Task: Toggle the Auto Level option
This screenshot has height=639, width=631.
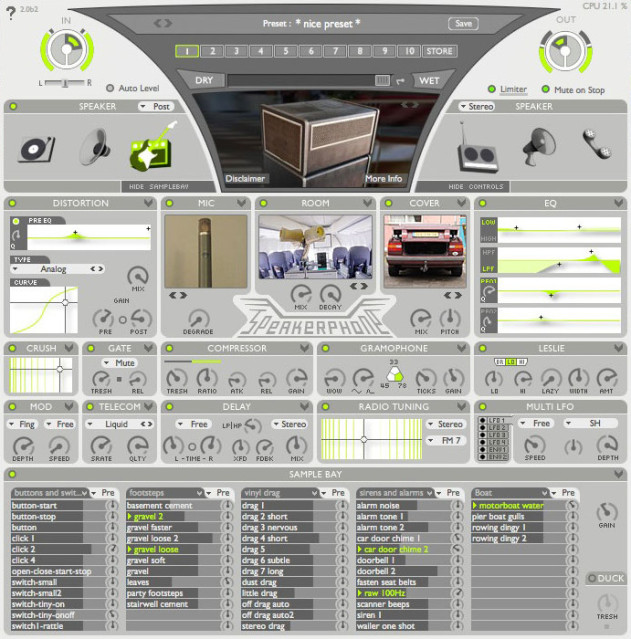Action: (110, 88)
